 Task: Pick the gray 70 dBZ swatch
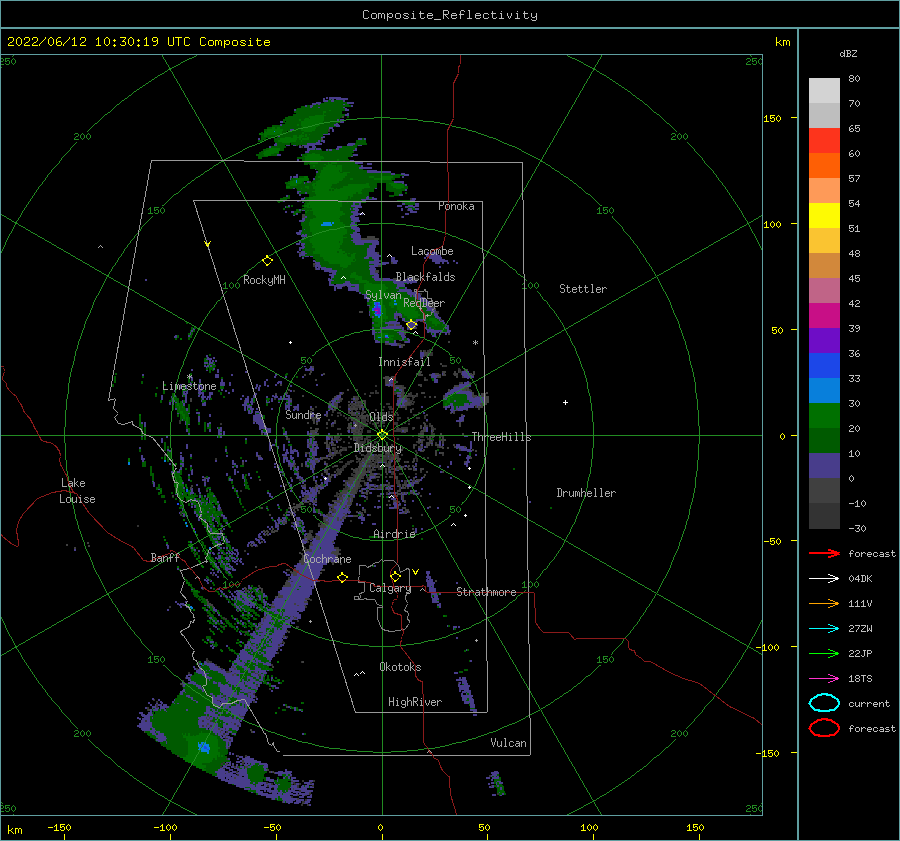824,115
